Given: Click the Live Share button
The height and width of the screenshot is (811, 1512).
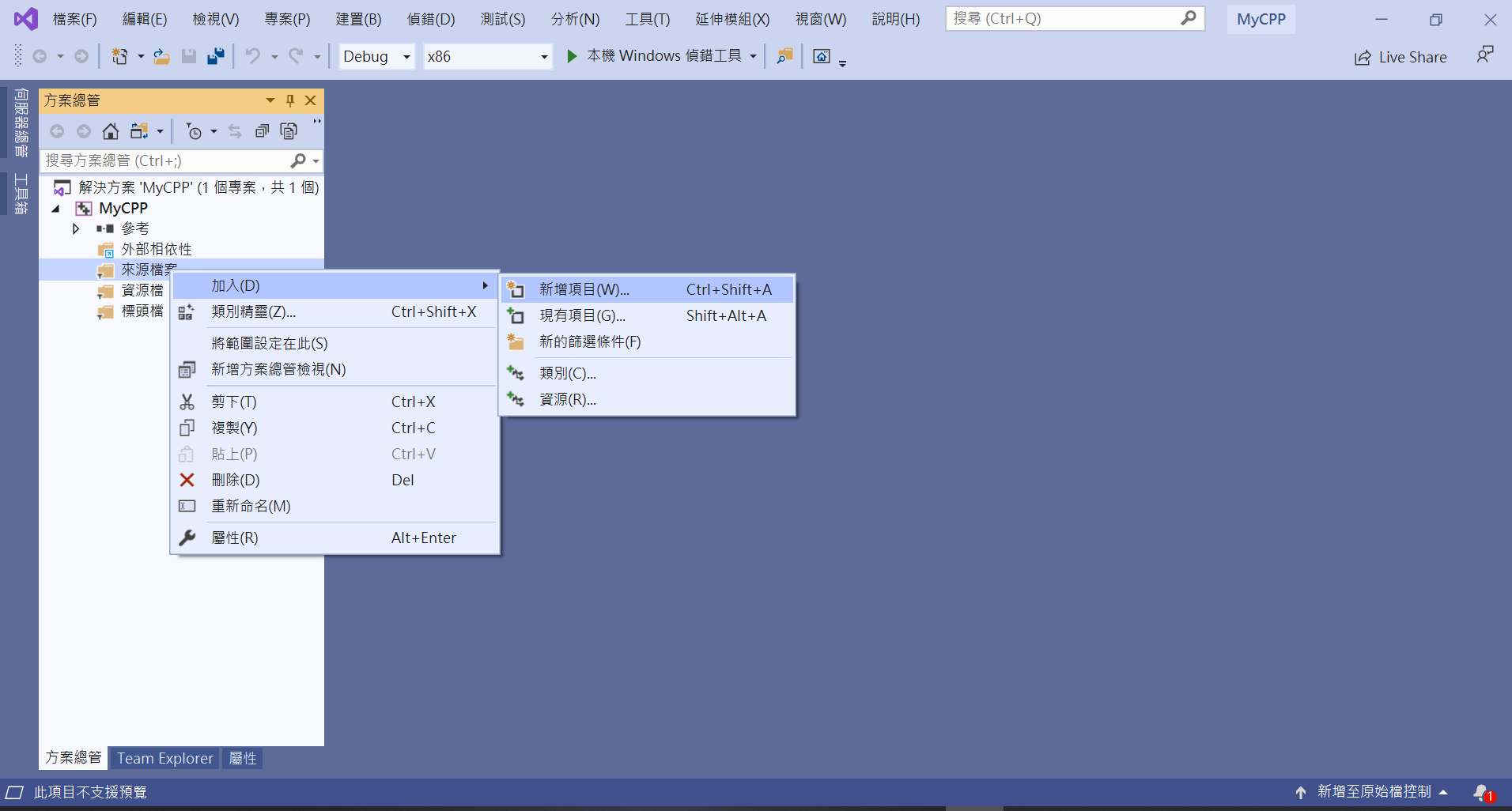Looking at the screenshot, I should tap(1400, 57).
